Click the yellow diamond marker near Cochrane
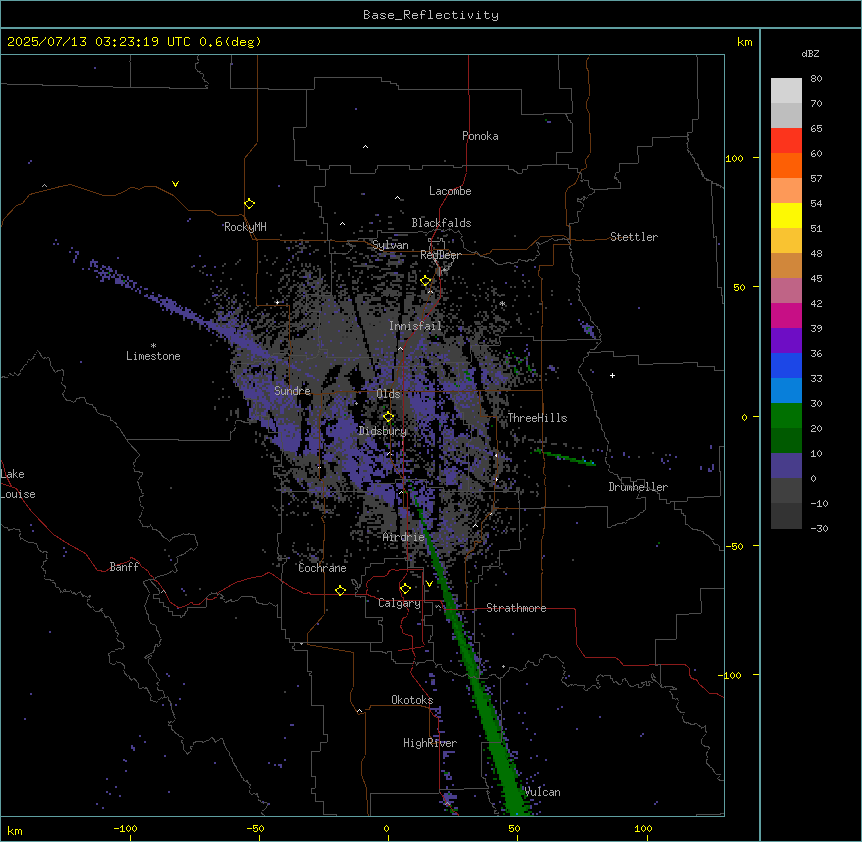Image resolution: width=862 pixels, height=842 pixels. point(340,590)
